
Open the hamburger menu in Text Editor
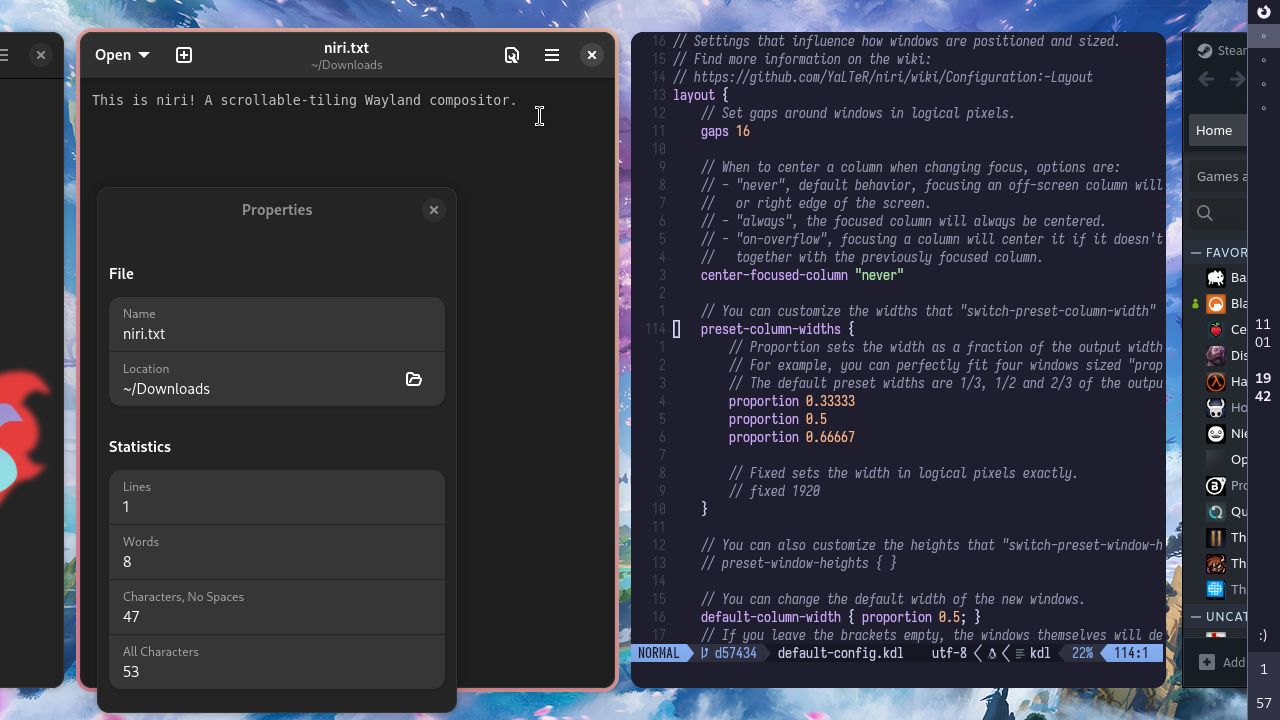(552, 55)
